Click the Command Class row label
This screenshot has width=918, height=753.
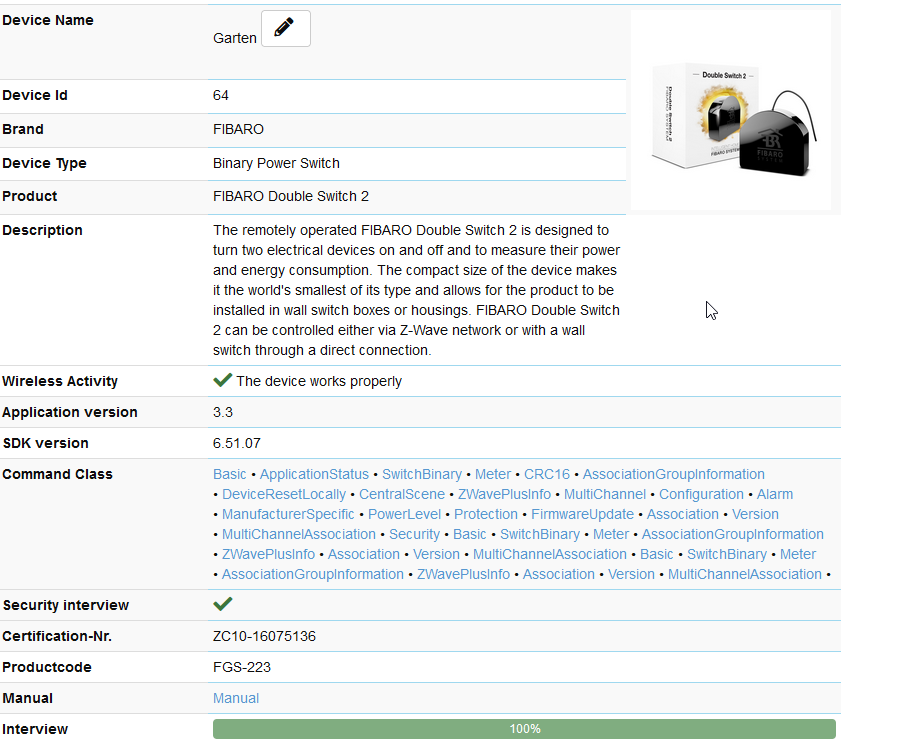[x=57, y=474]
